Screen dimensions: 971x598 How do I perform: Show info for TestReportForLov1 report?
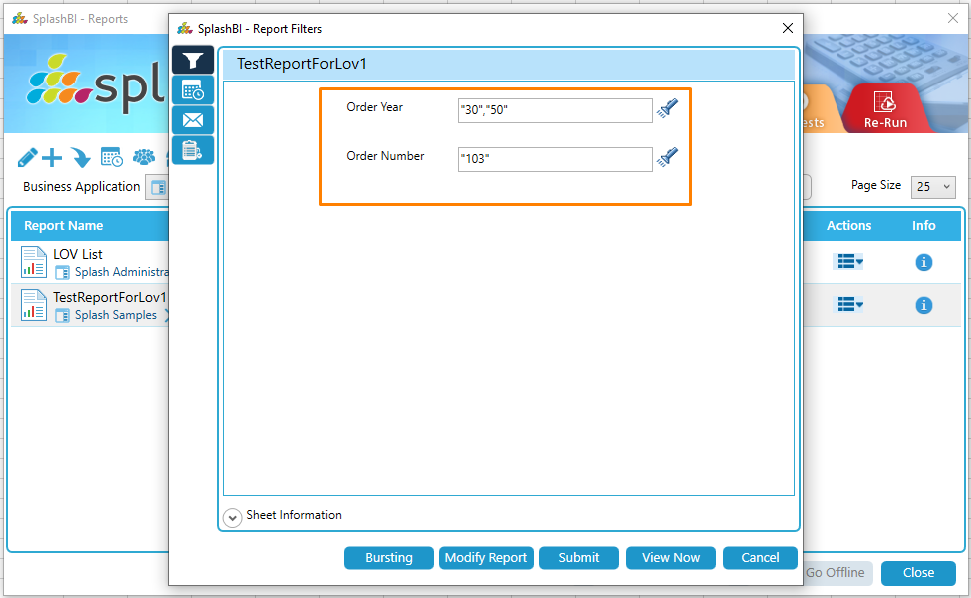coord(923,305)
